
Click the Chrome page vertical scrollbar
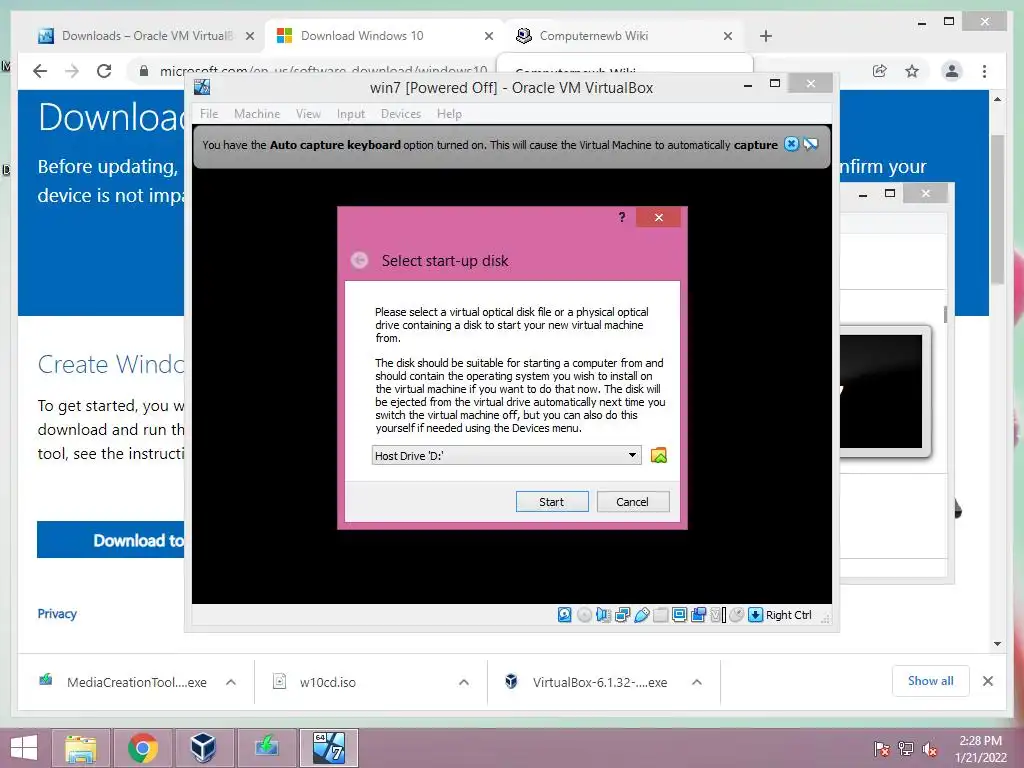(997, 209)
